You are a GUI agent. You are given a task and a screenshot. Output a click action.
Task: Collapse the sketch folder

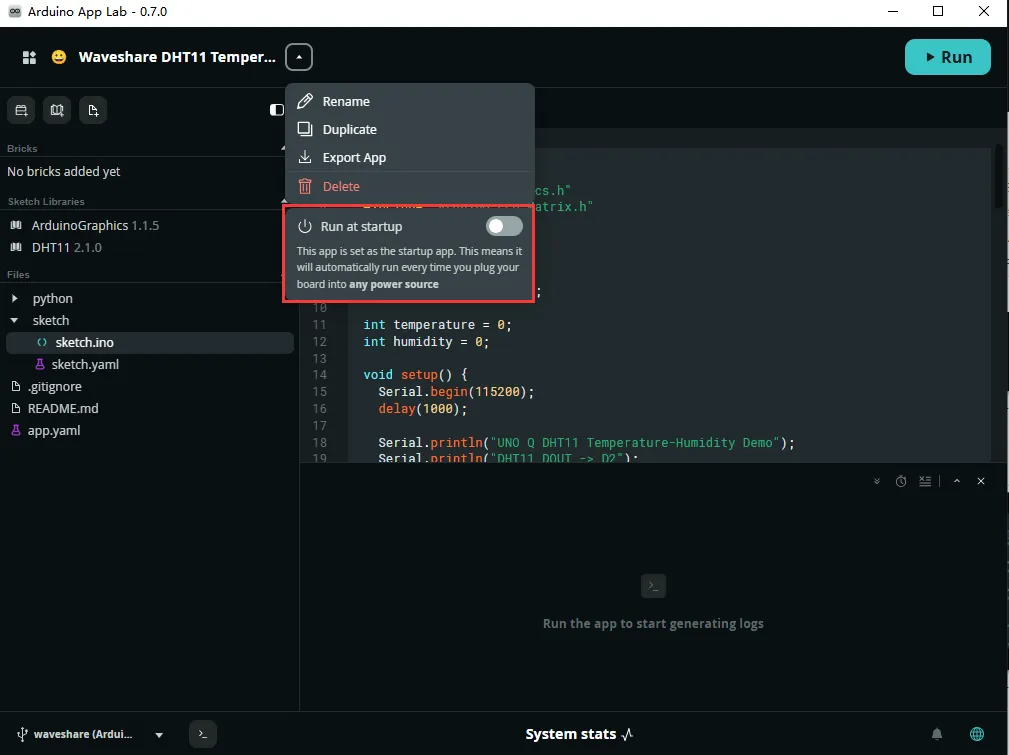(14, 321)
